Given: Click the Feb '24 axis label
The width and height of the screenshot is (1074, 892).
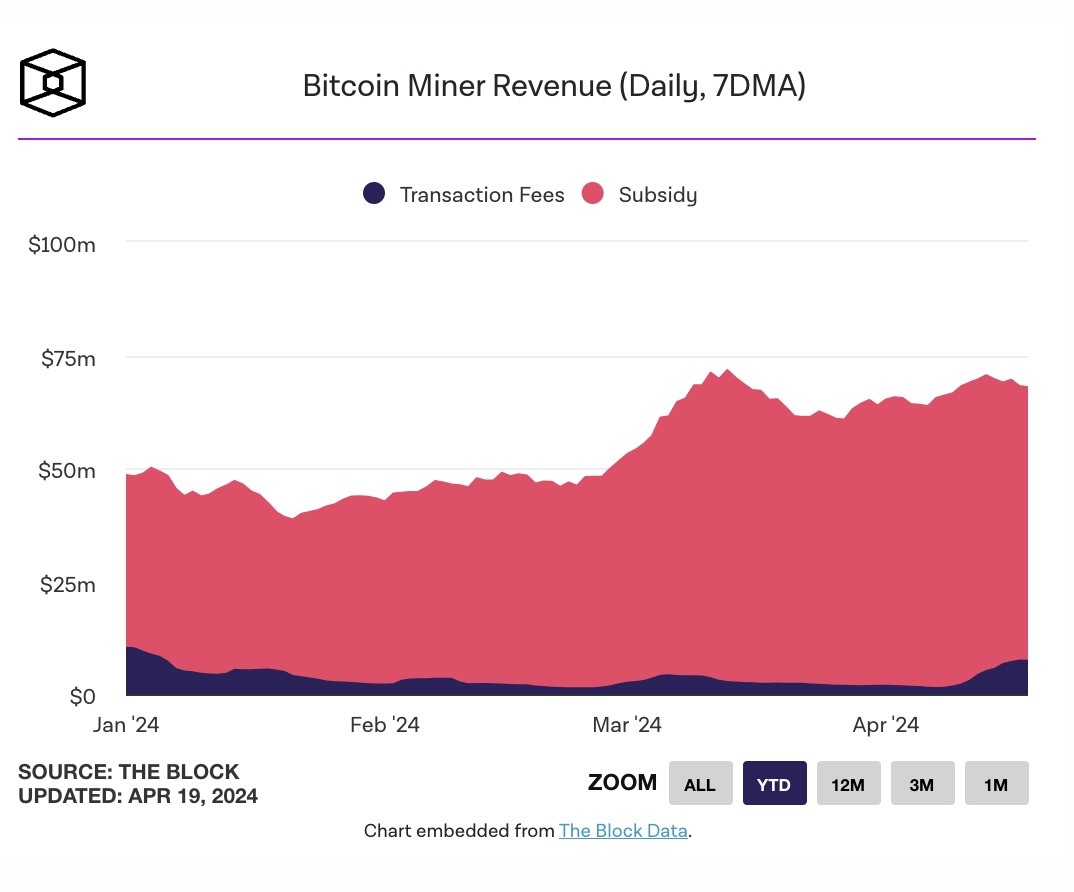Looking at the screenshot, I should (x=385, y=725).
